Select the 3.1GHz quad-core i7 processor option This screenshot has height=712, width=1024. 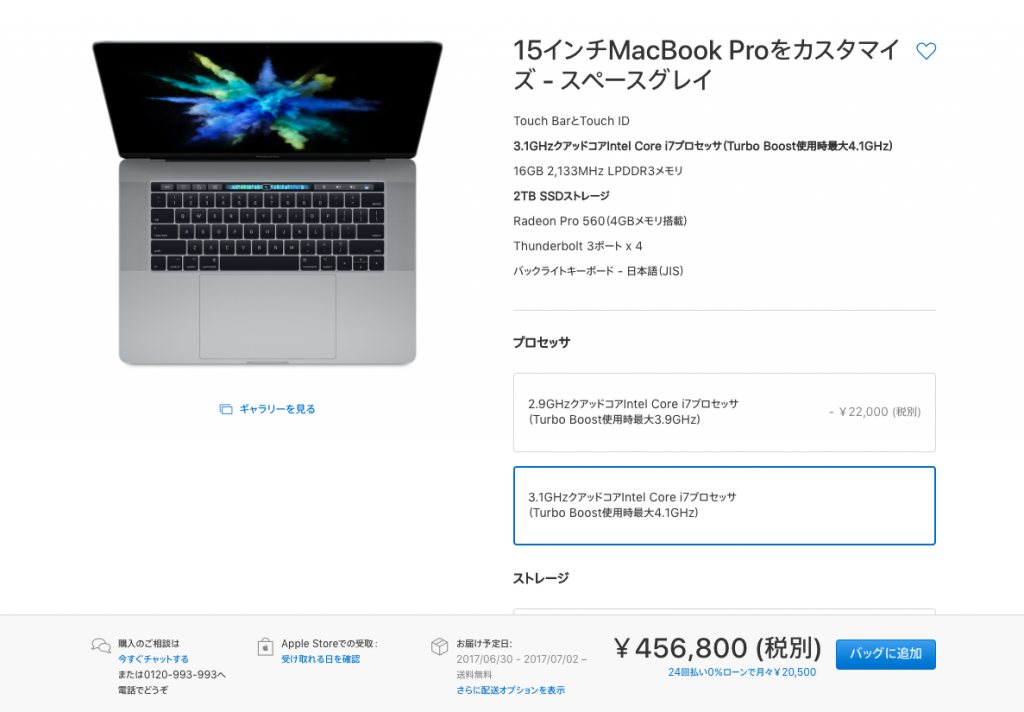coord(724,506)
